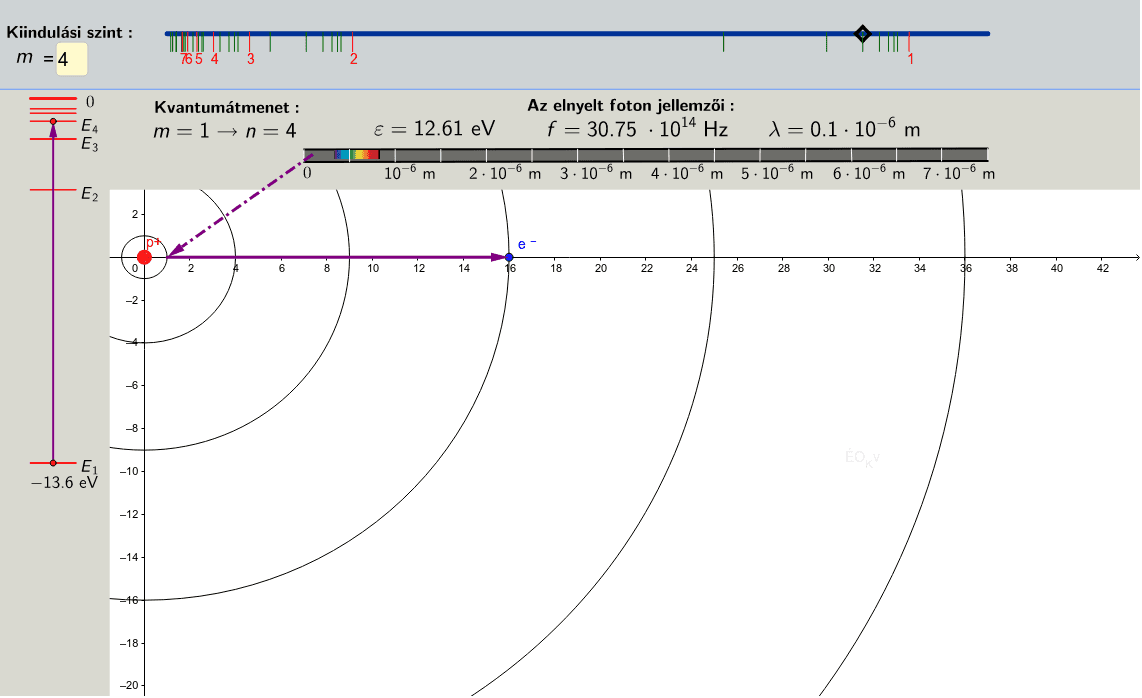
Task: Click the E2 energy level label
Action: pyautogui.click(x=89, y=195)
